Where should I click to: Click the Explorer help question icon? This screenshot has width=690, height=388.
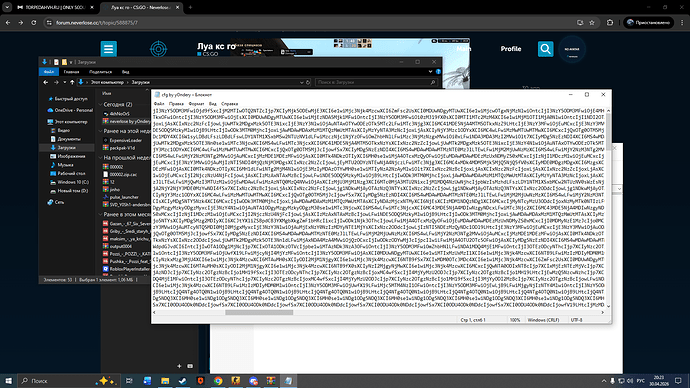tap(438, 72)
